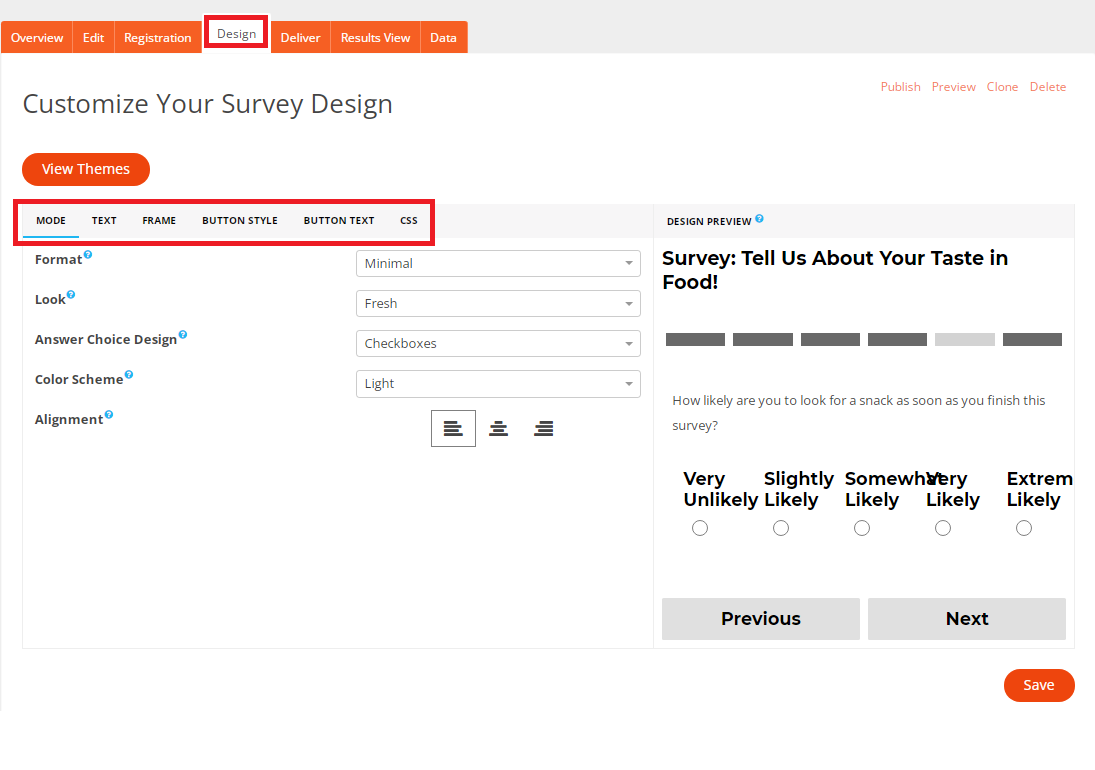Open the BUTTON STYLE tab
This screenshot has width=1095, height=770.
[x=239, y=220]
